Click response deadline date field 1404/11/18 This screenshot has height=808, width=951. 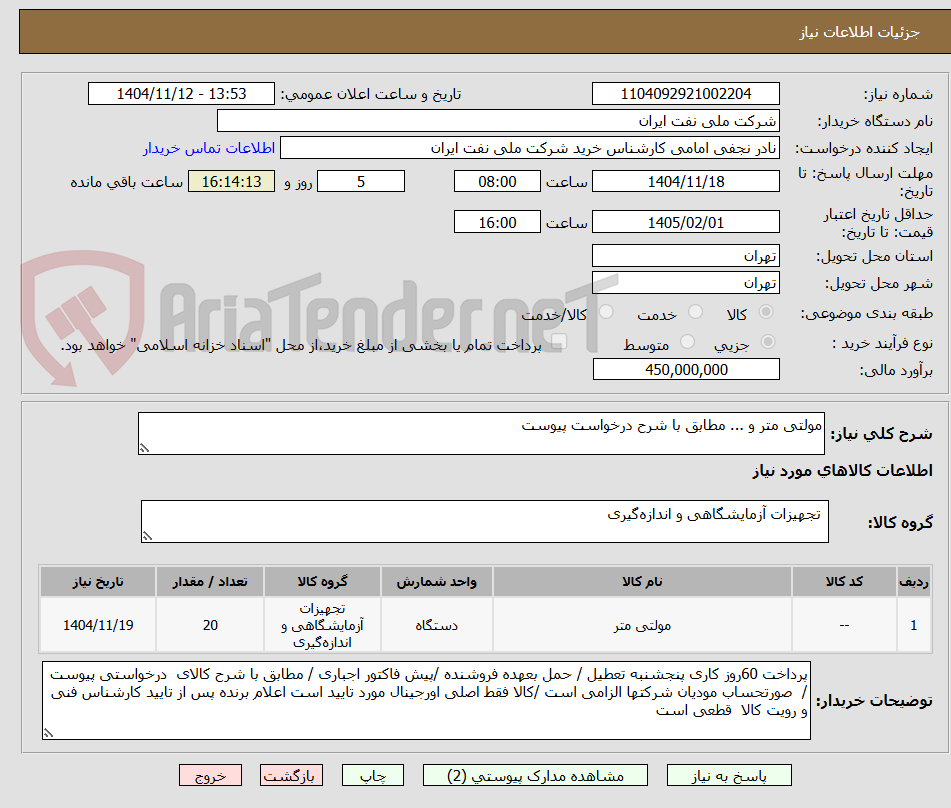(685, 181)
